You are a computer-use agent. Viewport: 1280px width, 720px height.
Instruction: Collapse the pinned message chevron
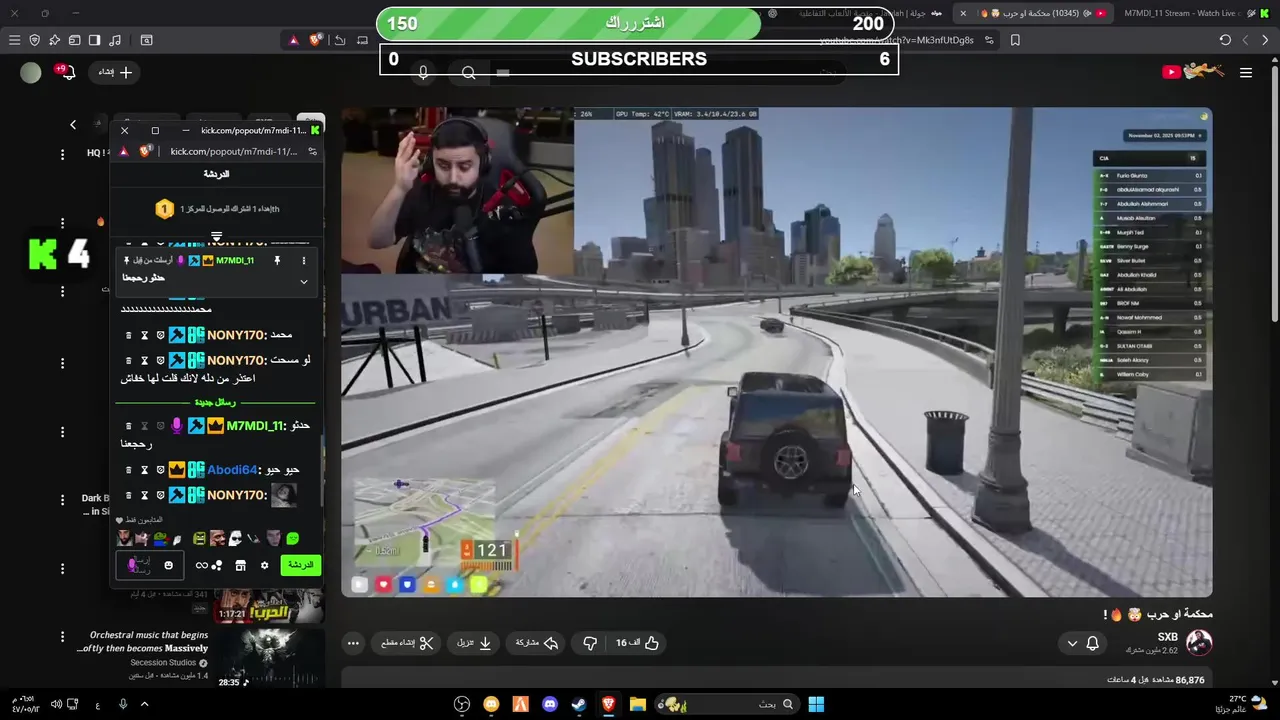point(304,281)
